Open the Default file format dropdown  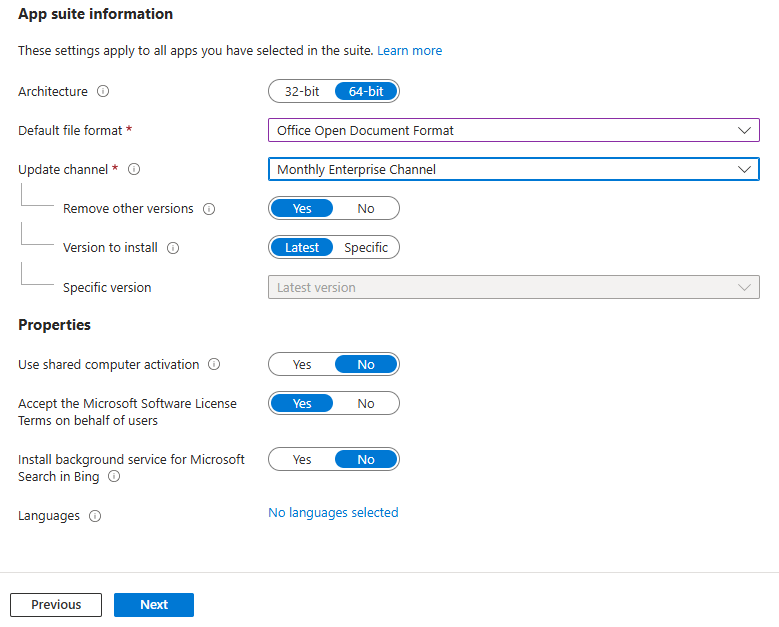[x=514, y=130]
